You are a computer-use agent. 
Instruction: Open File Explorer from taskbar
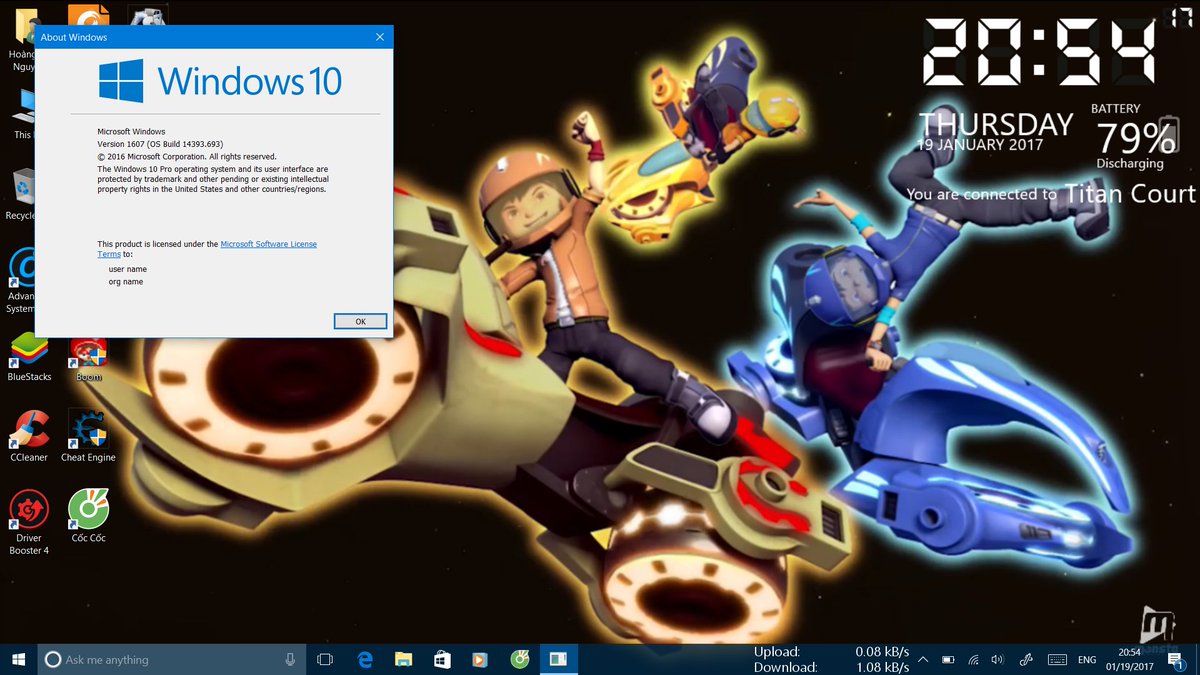click(404, 659)
